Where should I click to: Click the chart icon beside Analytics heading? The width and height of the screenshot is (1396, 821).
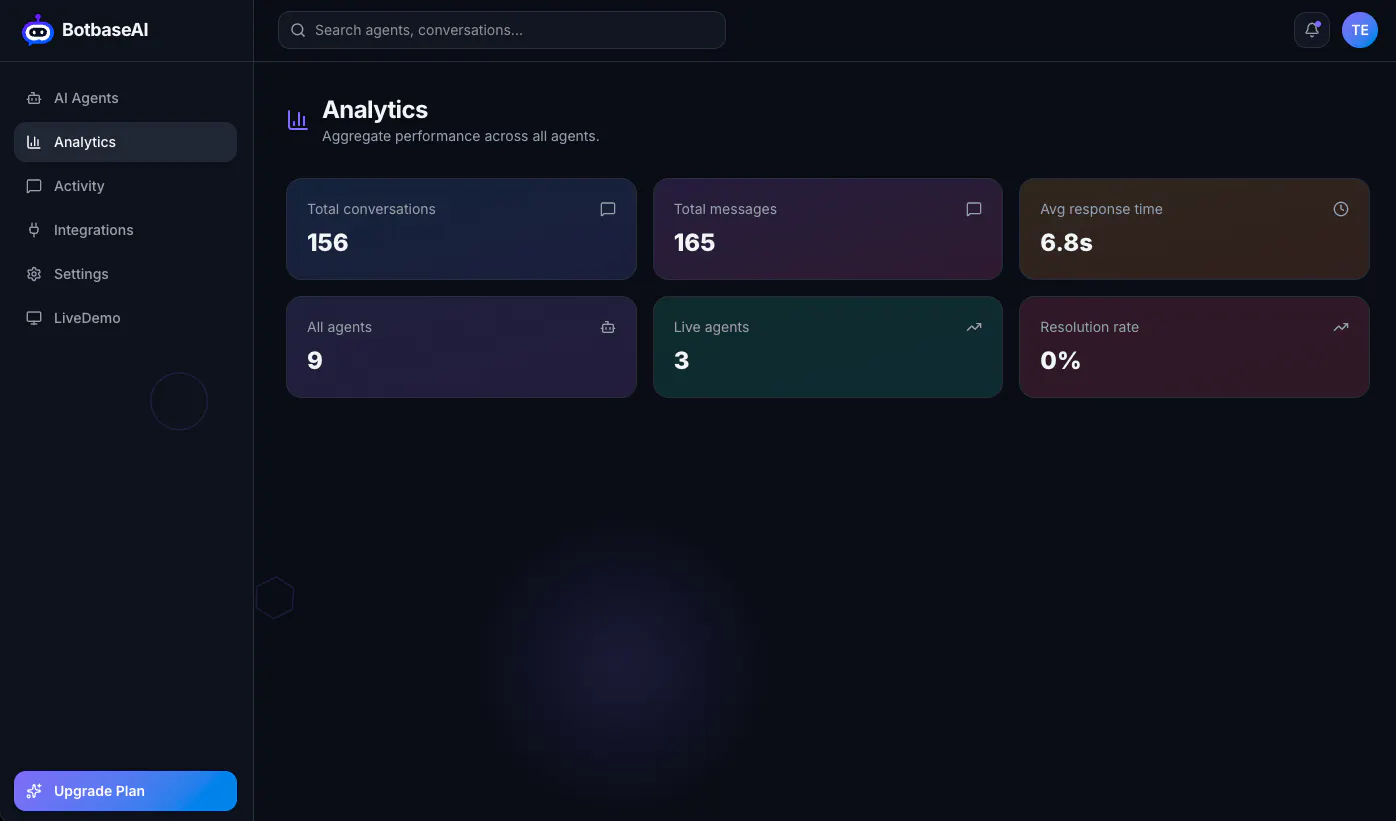(x=298, y=120)
